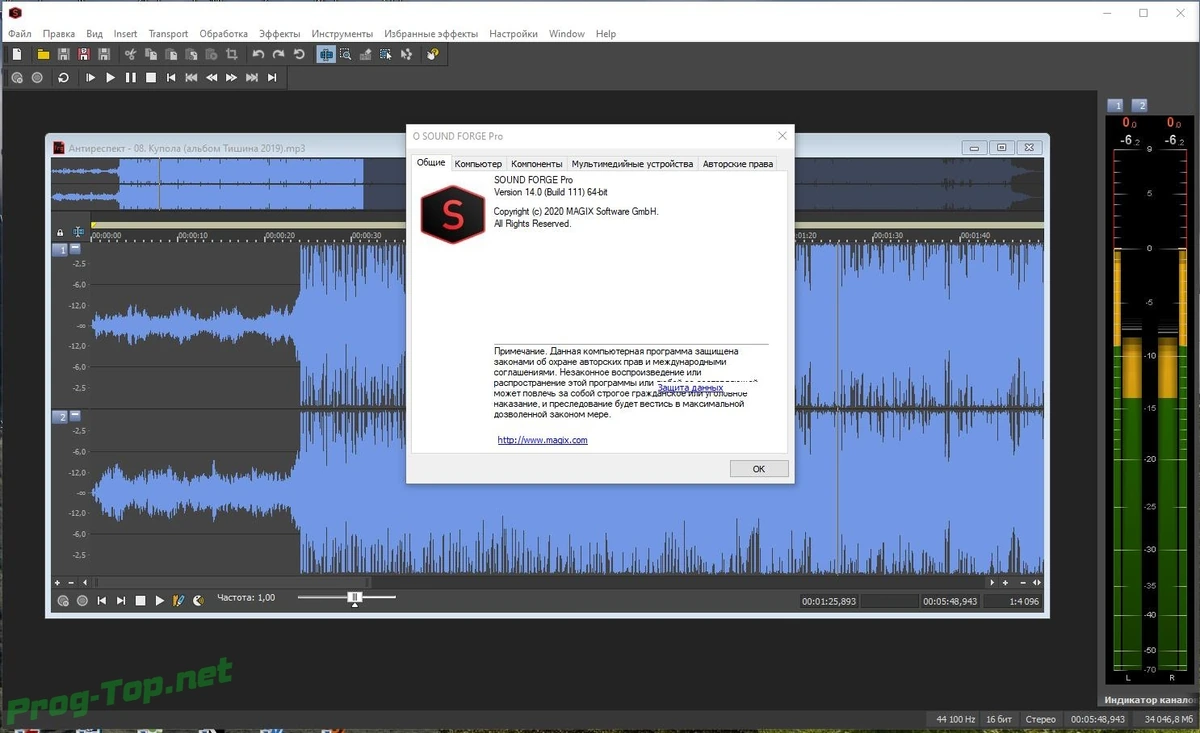Click the 44 100 Hz status bar field
This screenshot has width=1200, height=733.
point(953,719)
